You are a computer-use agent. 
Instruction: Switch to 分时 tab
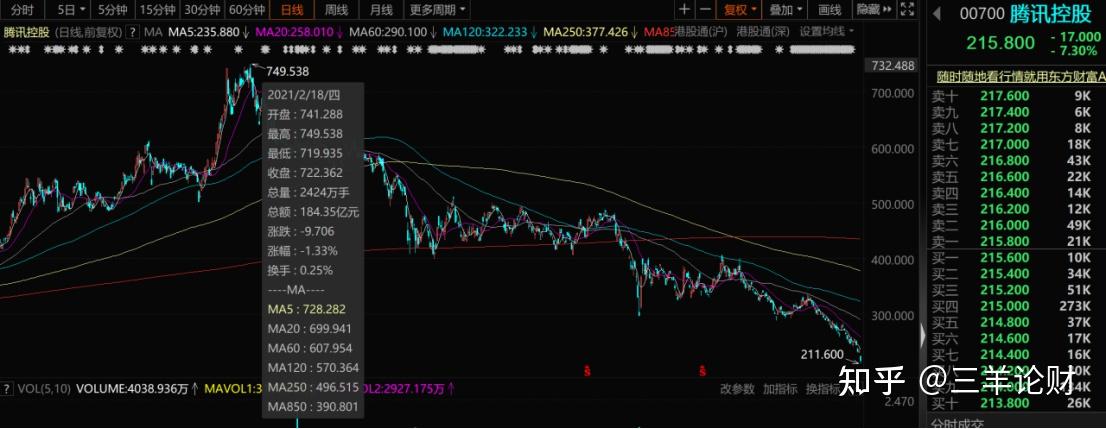tap(22, 9)
